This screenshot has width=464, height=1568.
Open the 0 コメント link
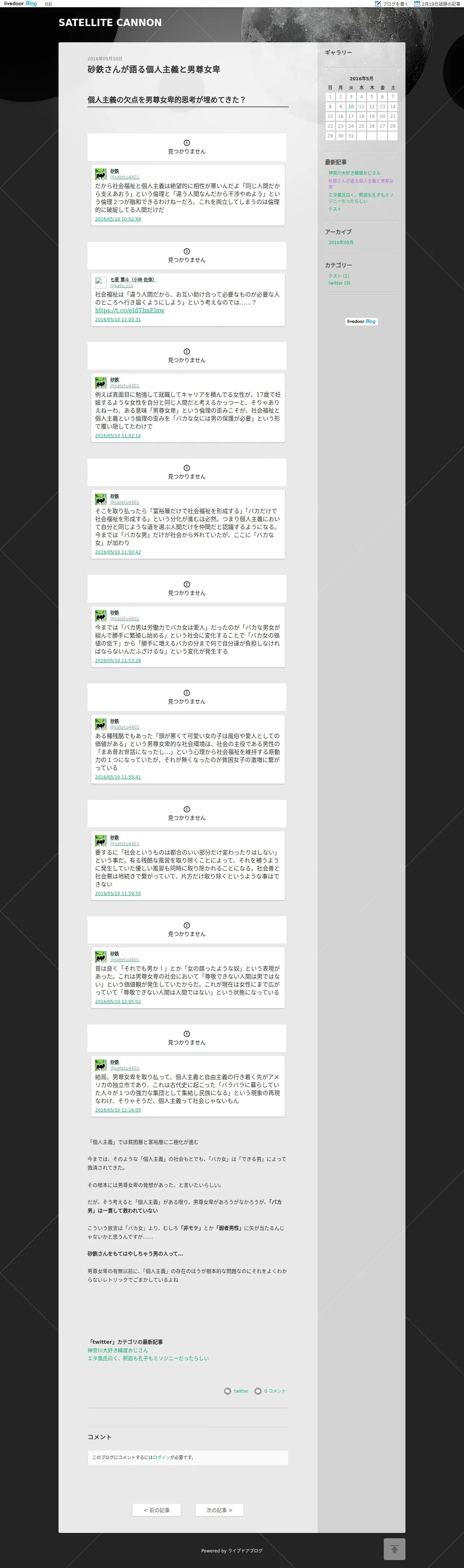pyautogui.click(x=275, y=1391)
